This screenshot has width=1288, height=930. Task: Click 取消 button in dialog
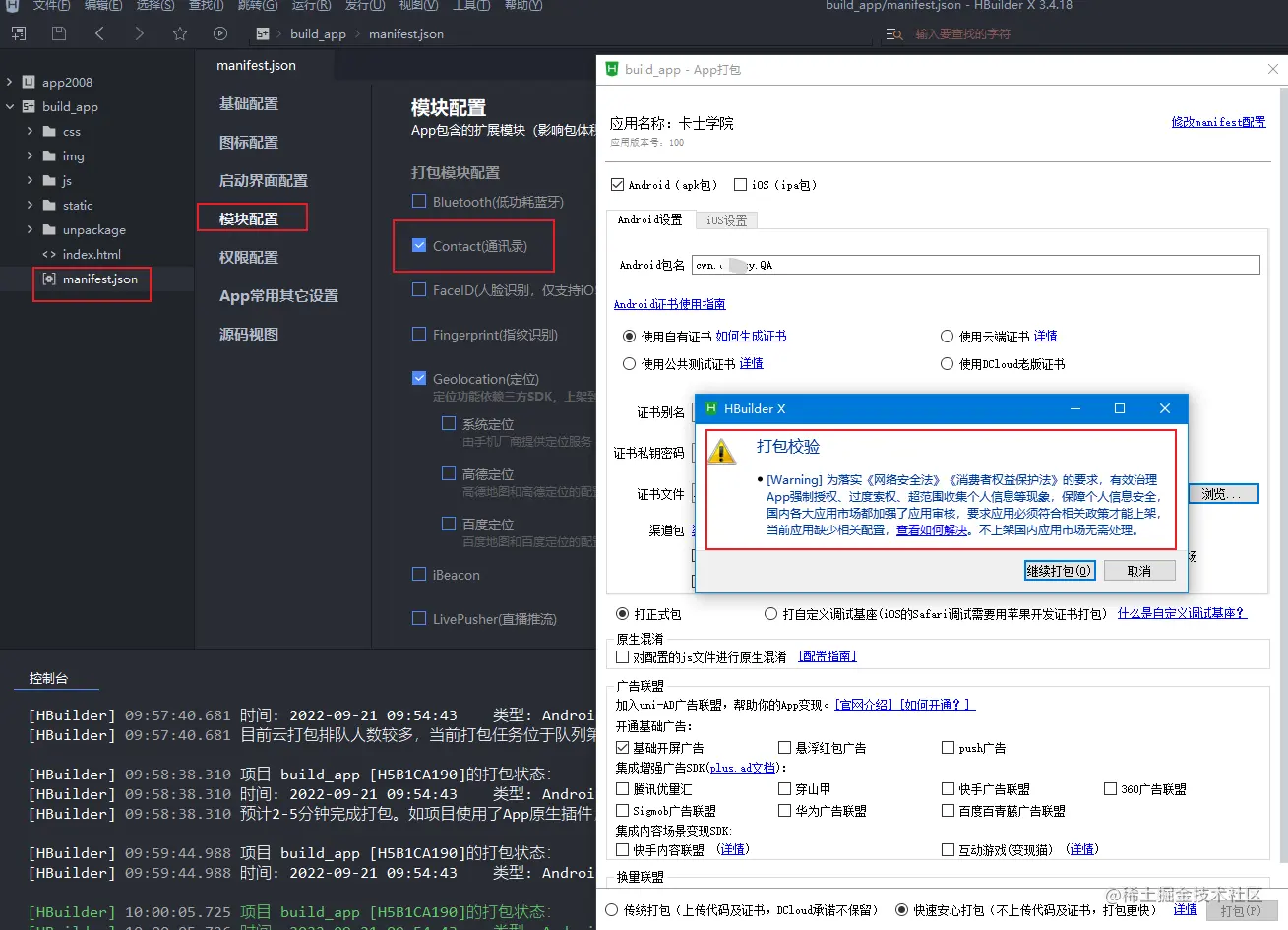pyautogui.click(x=1138, y=571)
